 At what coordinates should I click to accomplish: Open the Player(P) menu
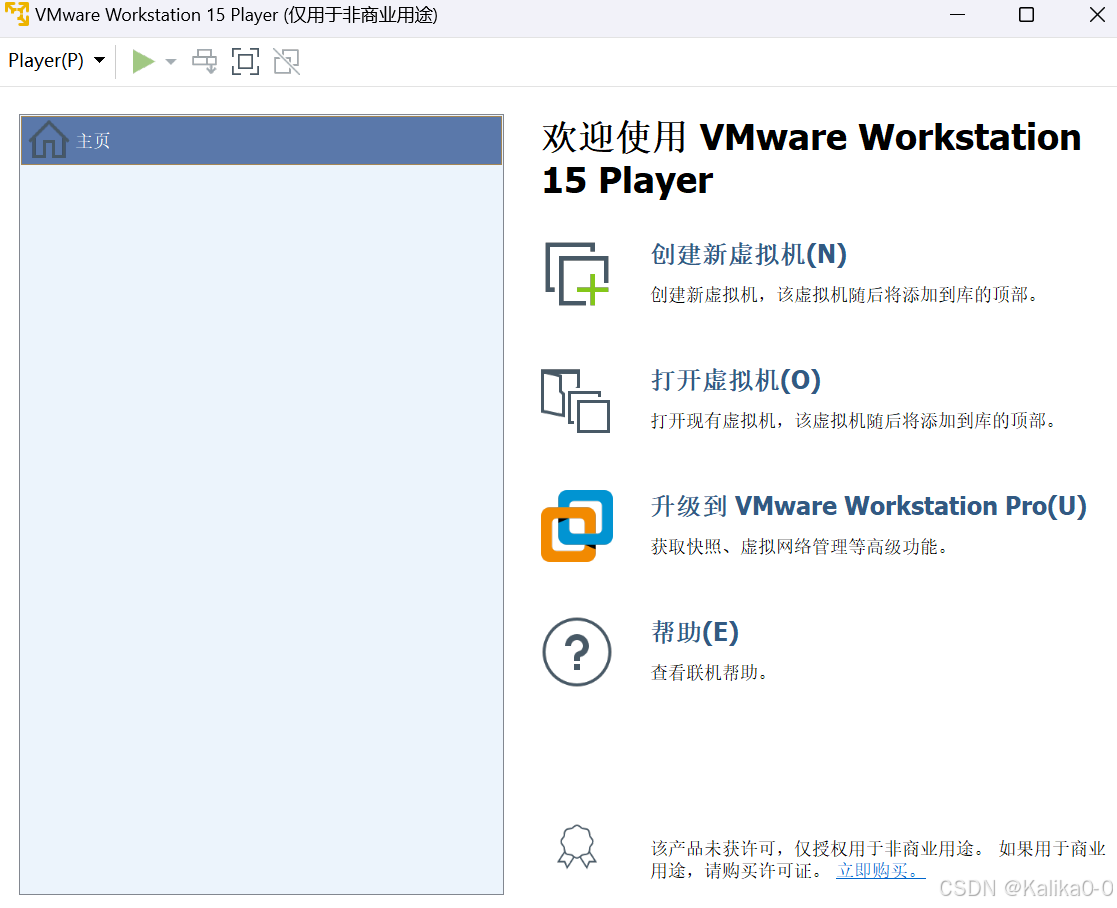click(x=57, y=61)
